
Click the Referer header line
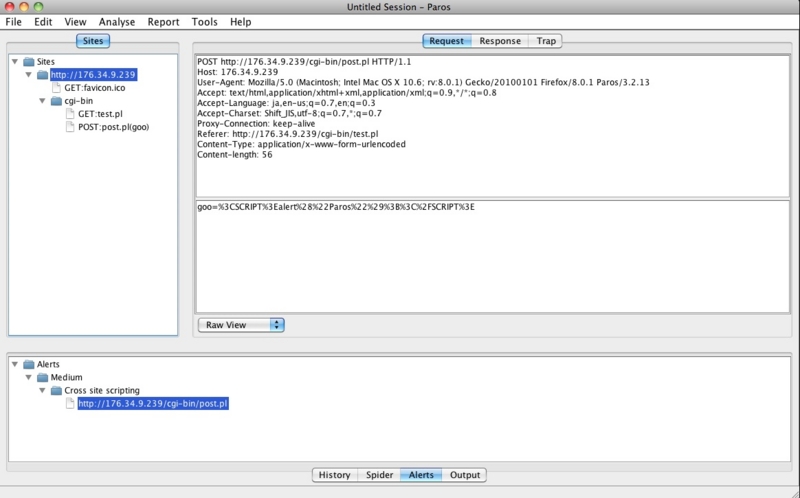click(x=288, y=134)
